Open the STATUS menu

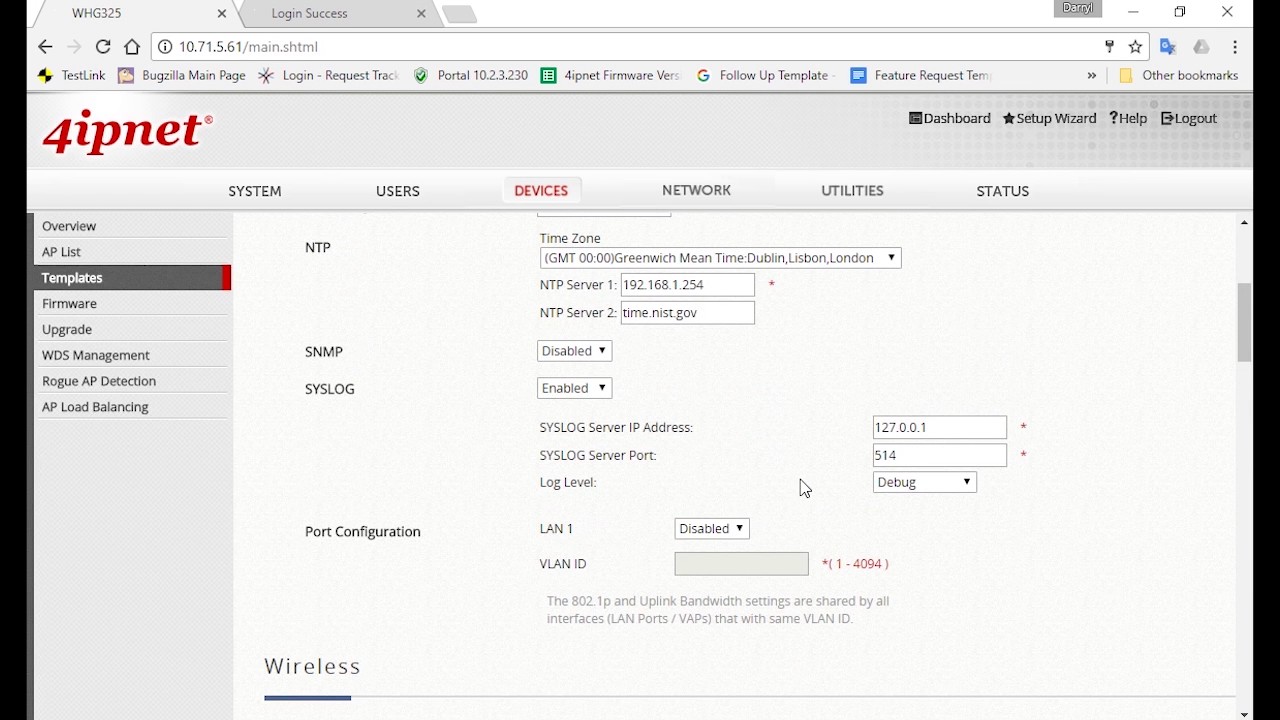point(1002,191)
